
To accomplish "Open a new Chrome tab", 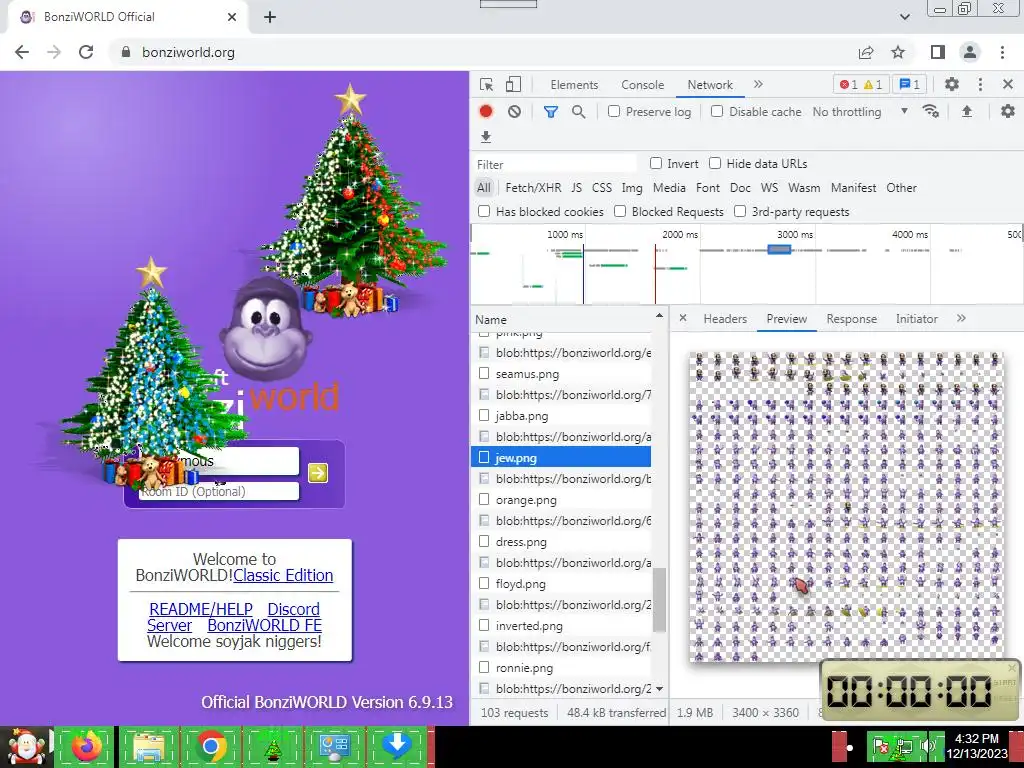I will click(270, 18).
